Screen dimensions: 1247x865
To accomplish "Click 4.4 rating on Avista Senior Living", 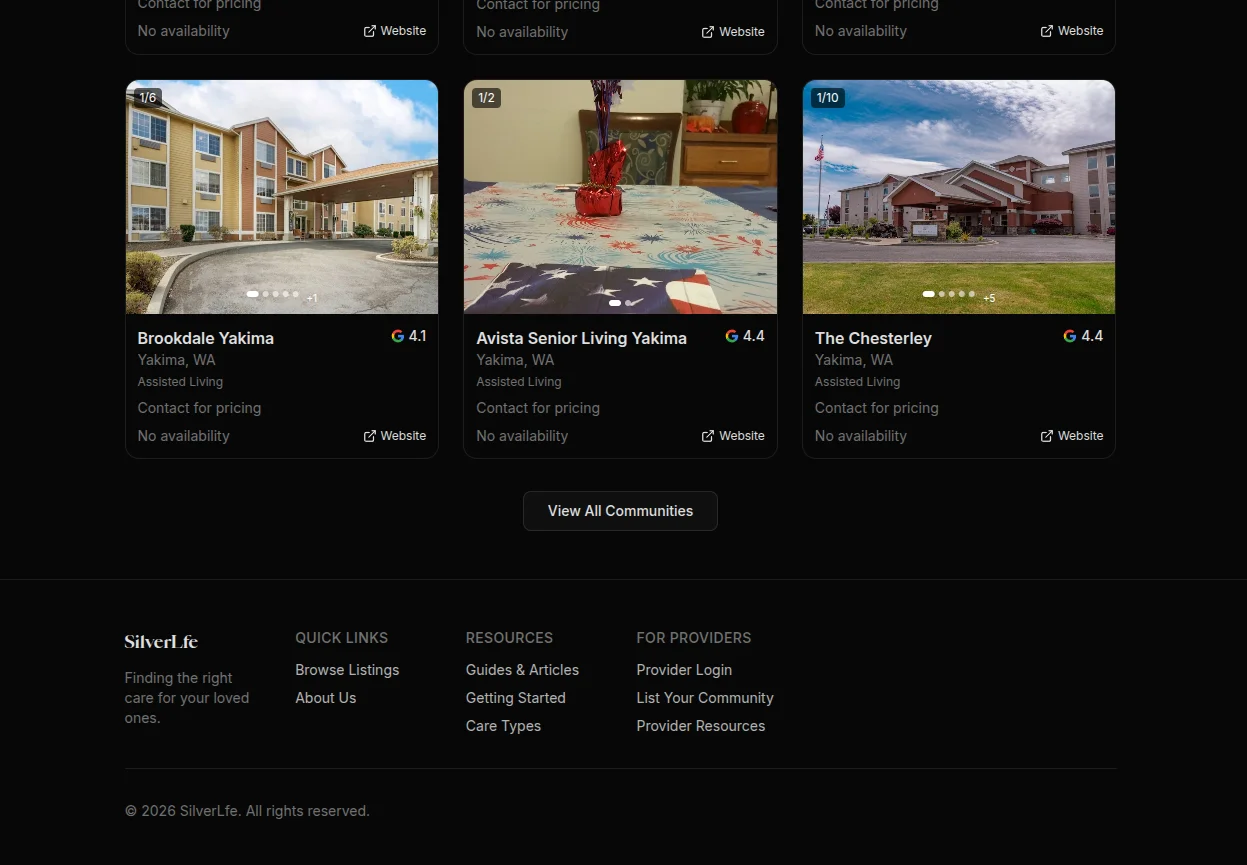I will tap(754, 336).
